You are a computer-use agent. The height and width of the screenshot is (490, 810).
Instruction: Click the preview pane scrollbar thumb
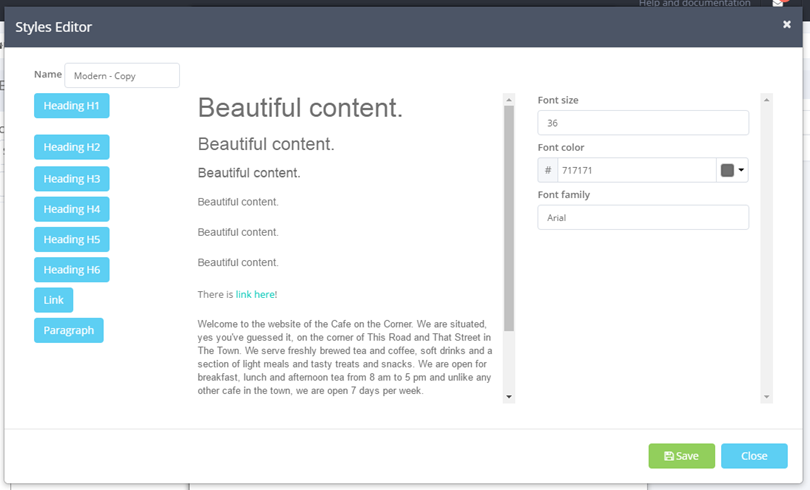[509, 218]
